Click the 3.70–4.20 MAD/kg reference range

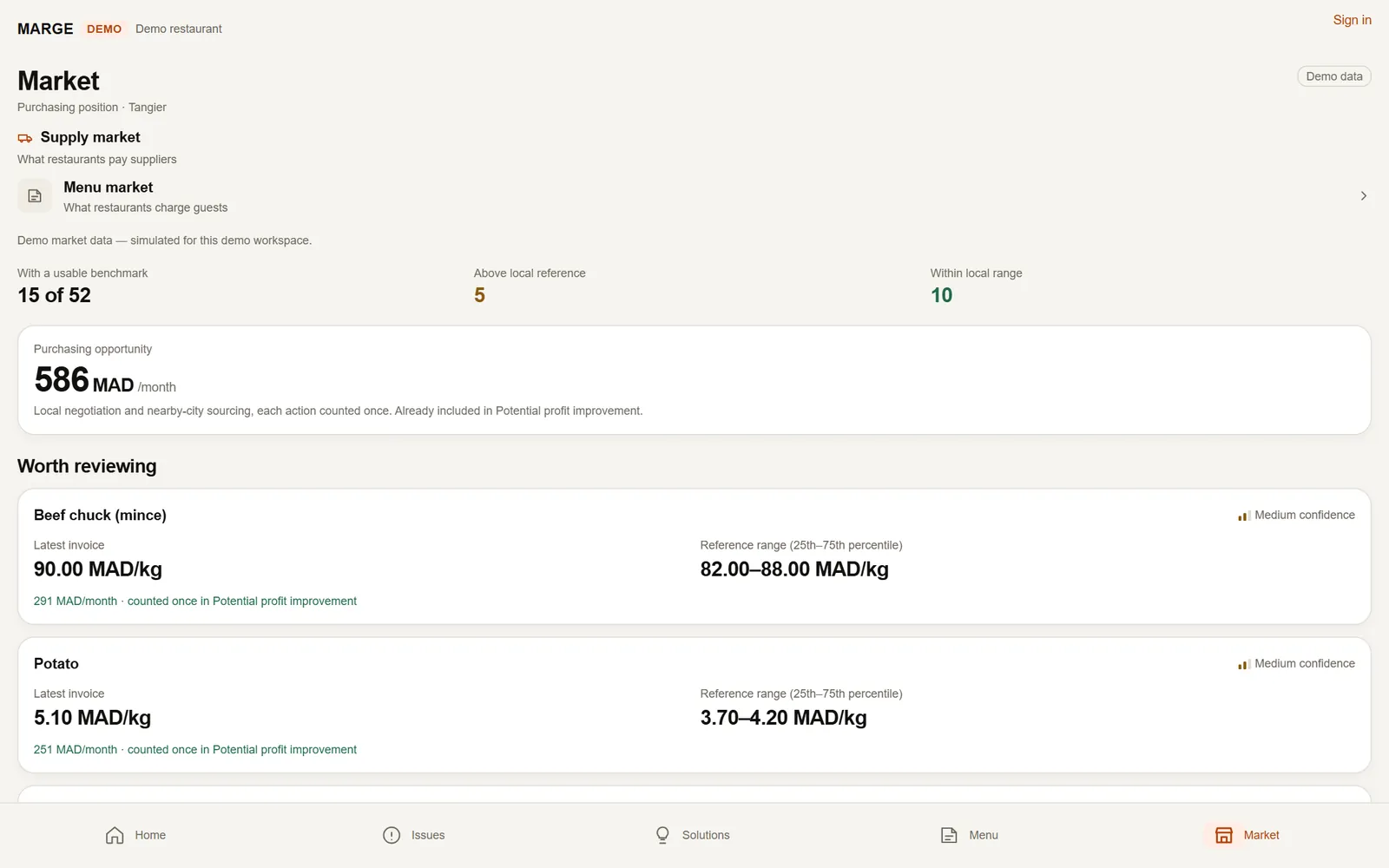pyautogui.click(x=783, y=718)
